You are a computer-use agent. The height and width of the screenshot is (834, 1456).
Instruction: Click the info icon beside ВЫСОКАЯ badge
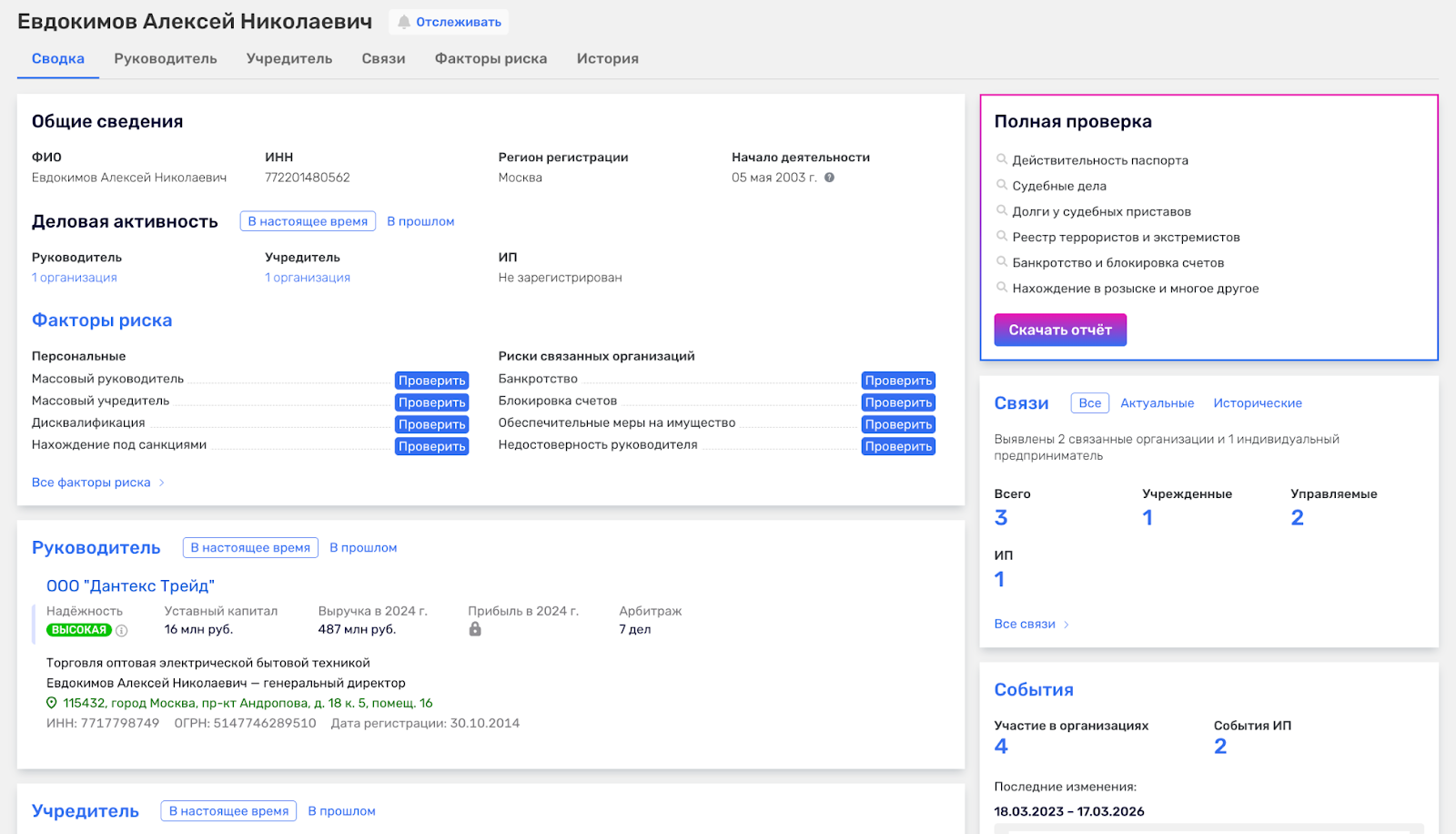pyautogui.click(x=122, y=630)
